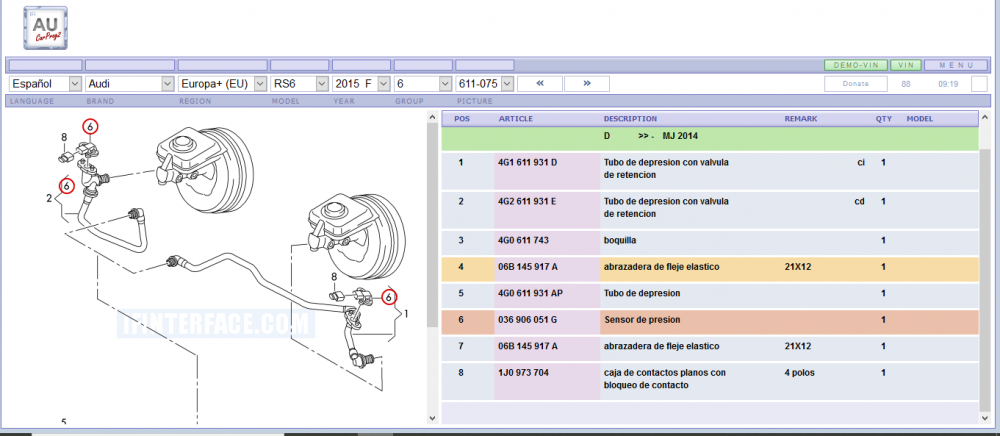The width and height of the screenshot is (1000, 436).
Task: Open the Audi brand dropdown
Action: 130,84
